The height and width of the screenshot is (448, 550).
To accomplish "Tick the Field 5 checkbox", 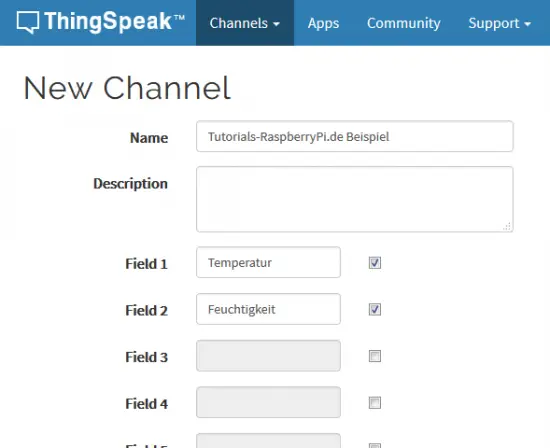I will [375, 446].
